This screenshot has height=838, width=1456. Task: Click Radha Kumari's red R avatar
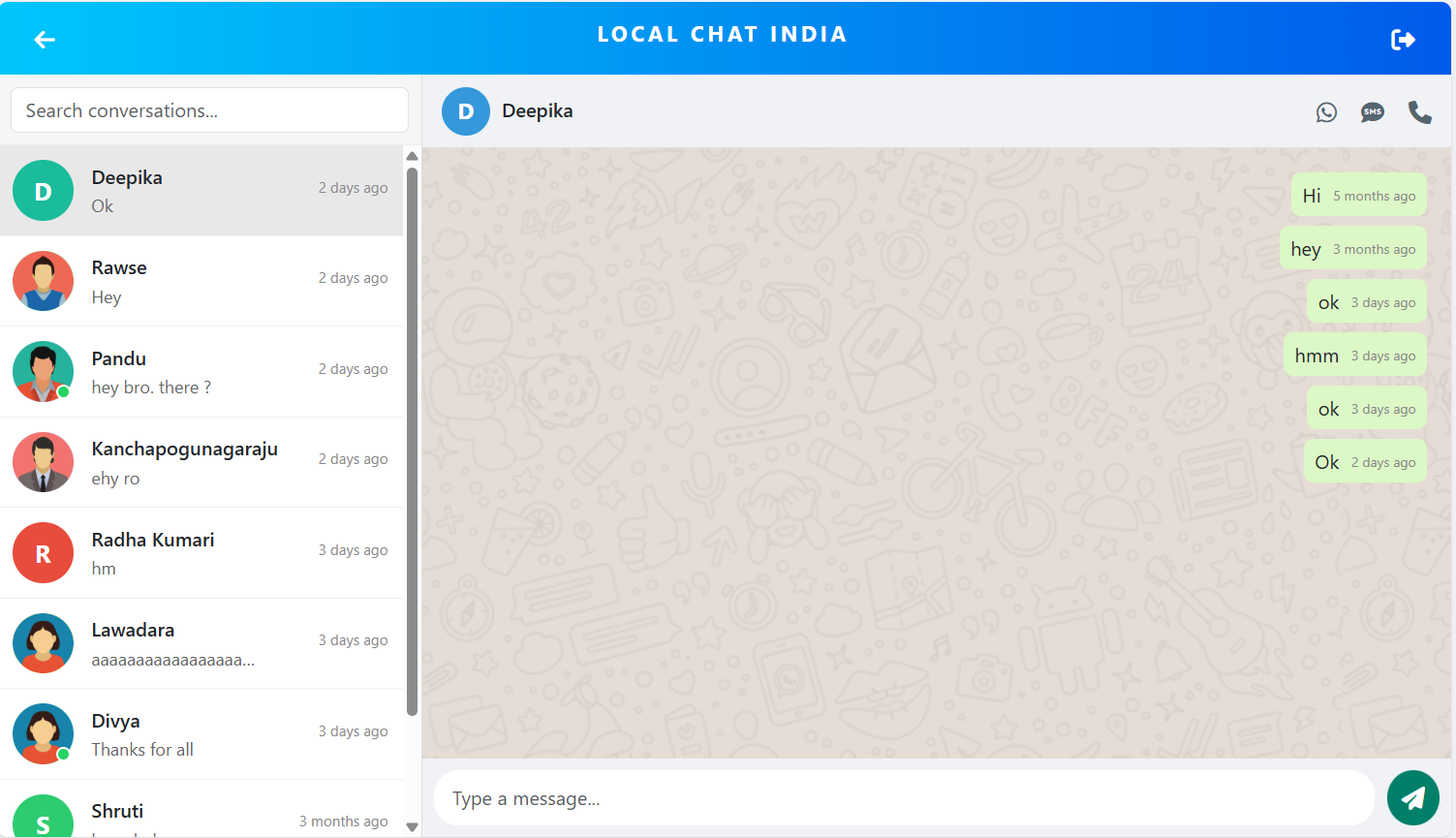(x=43, y=553)
